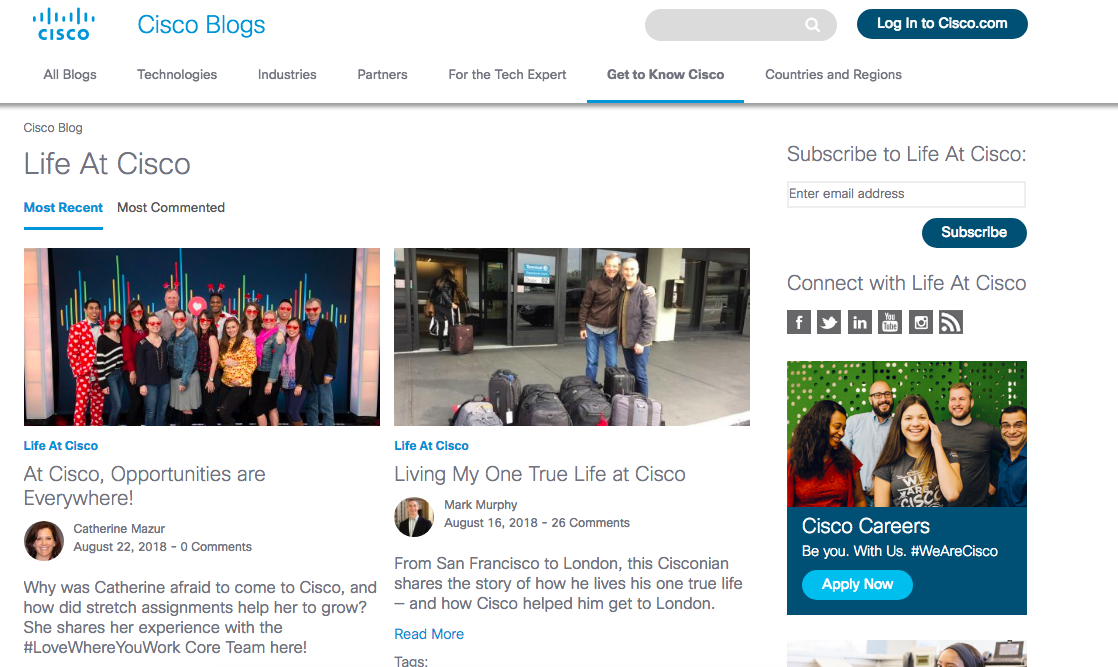This screenshot has width=1118, height=667.
Task: Select Get to Know Cisco menu
Action: pos(665,74)
